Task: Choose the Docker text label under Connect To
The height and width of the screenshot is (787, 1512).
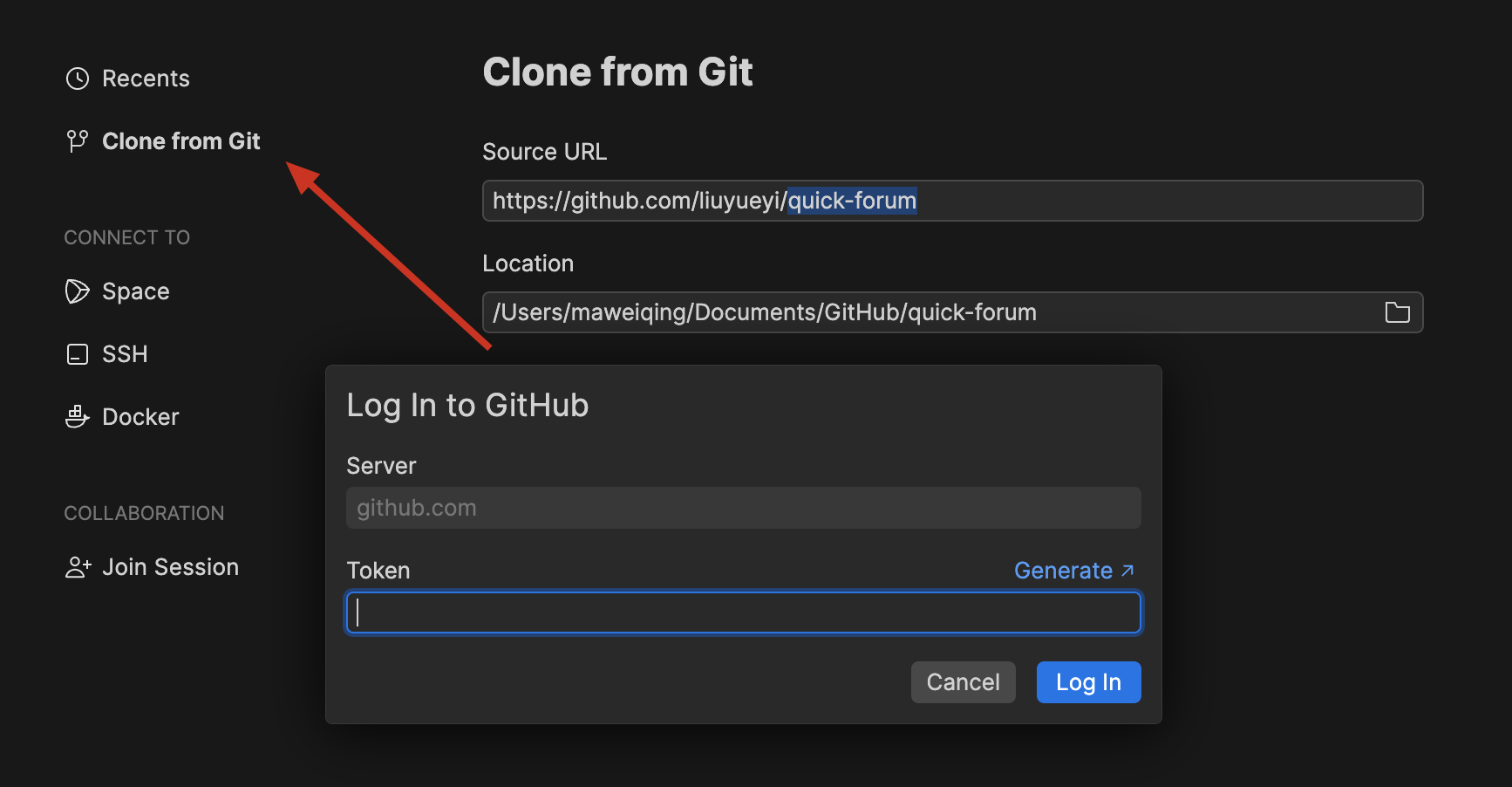Action: coord(140,417)
